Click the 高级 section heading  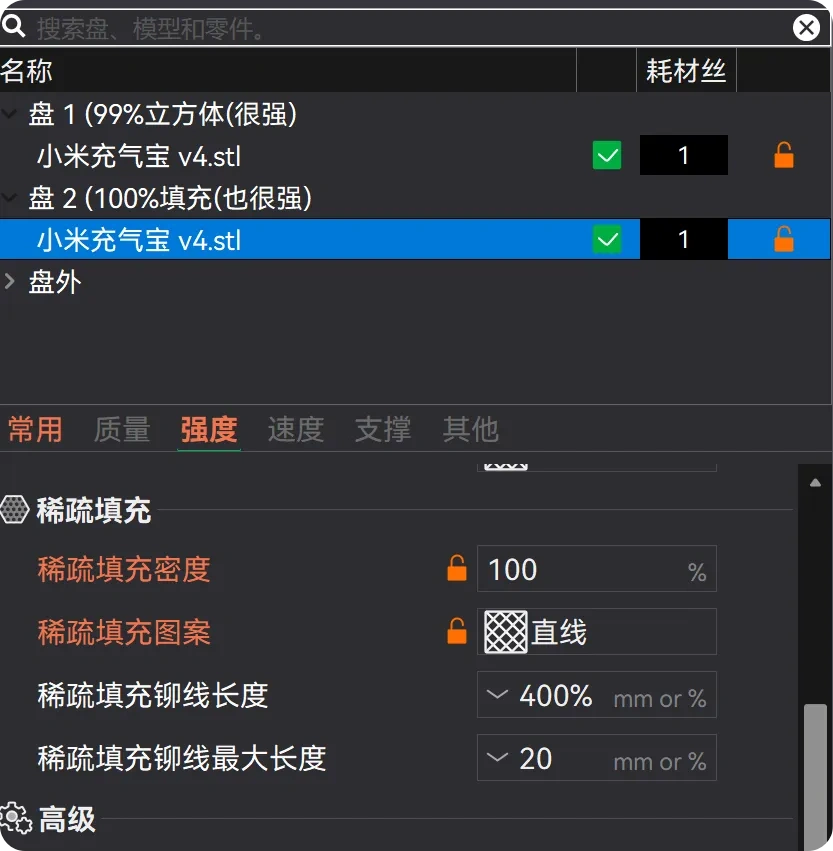pyautogui.click(x=67, y=819)
